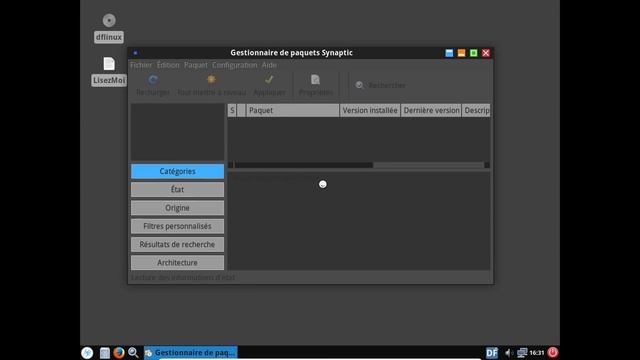Open the Paquet menu
The image size is (640, 360).
click(x=196, y=65)
